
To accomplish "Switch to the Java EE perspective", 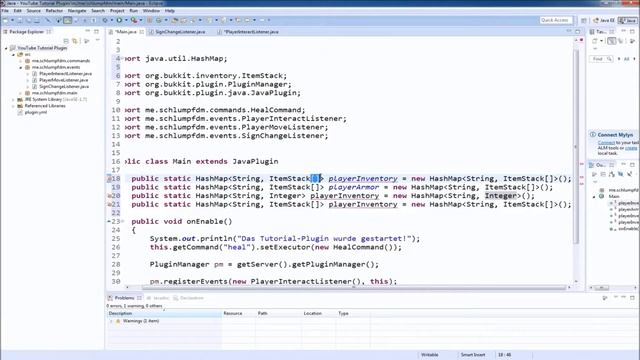I will 604,20.
